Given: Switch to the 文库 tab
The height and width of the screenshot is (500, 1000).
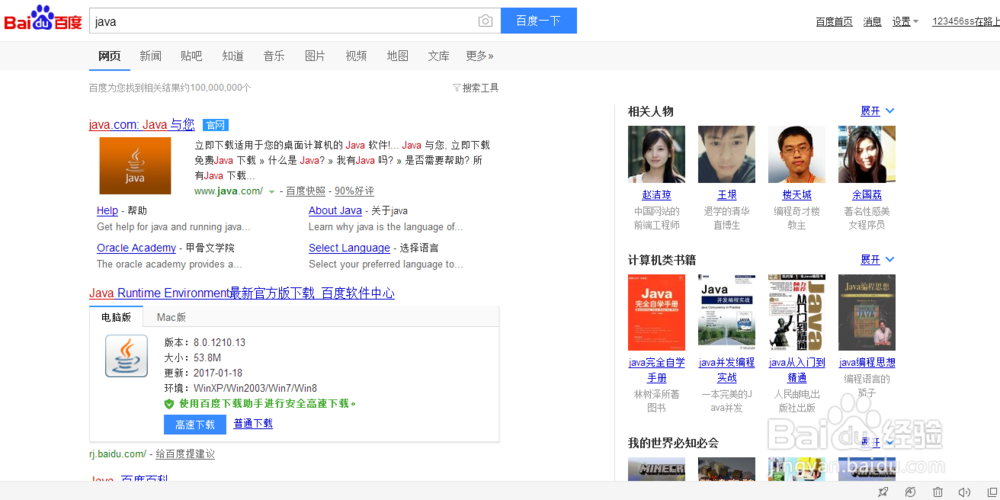Looking at the screenshot, I should pos(439,56).
